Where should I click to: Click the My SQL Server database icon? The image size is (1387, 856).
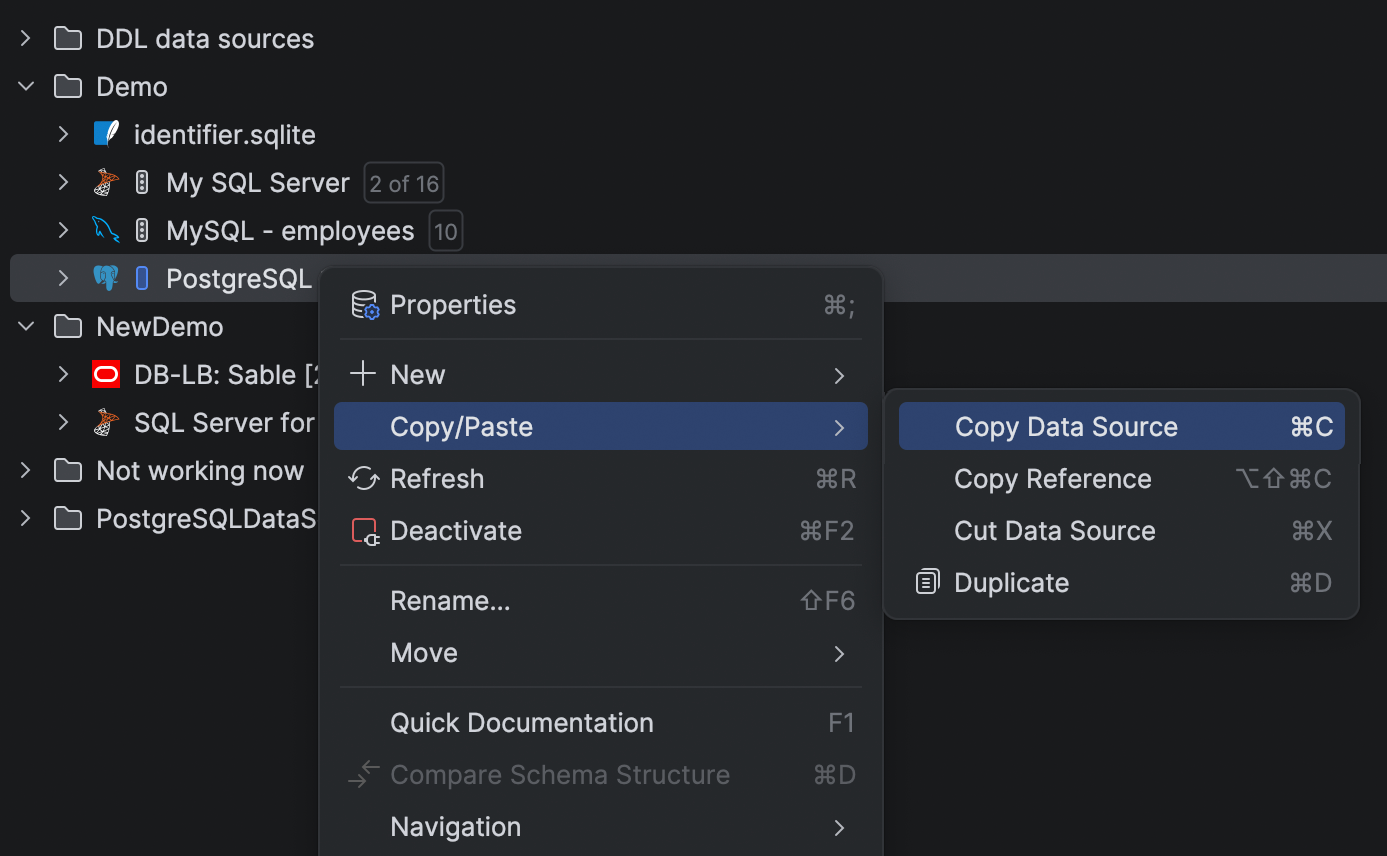pos(106,182)
